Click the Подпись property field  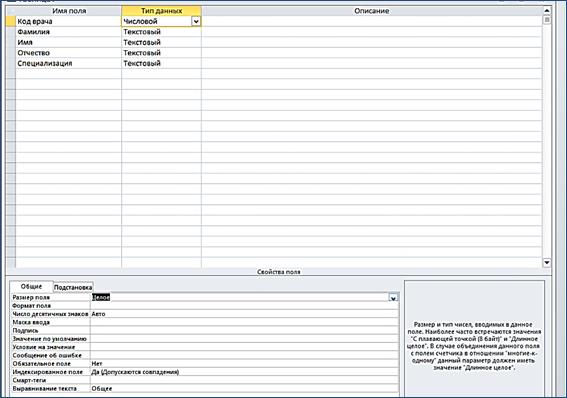pos(244,331)
